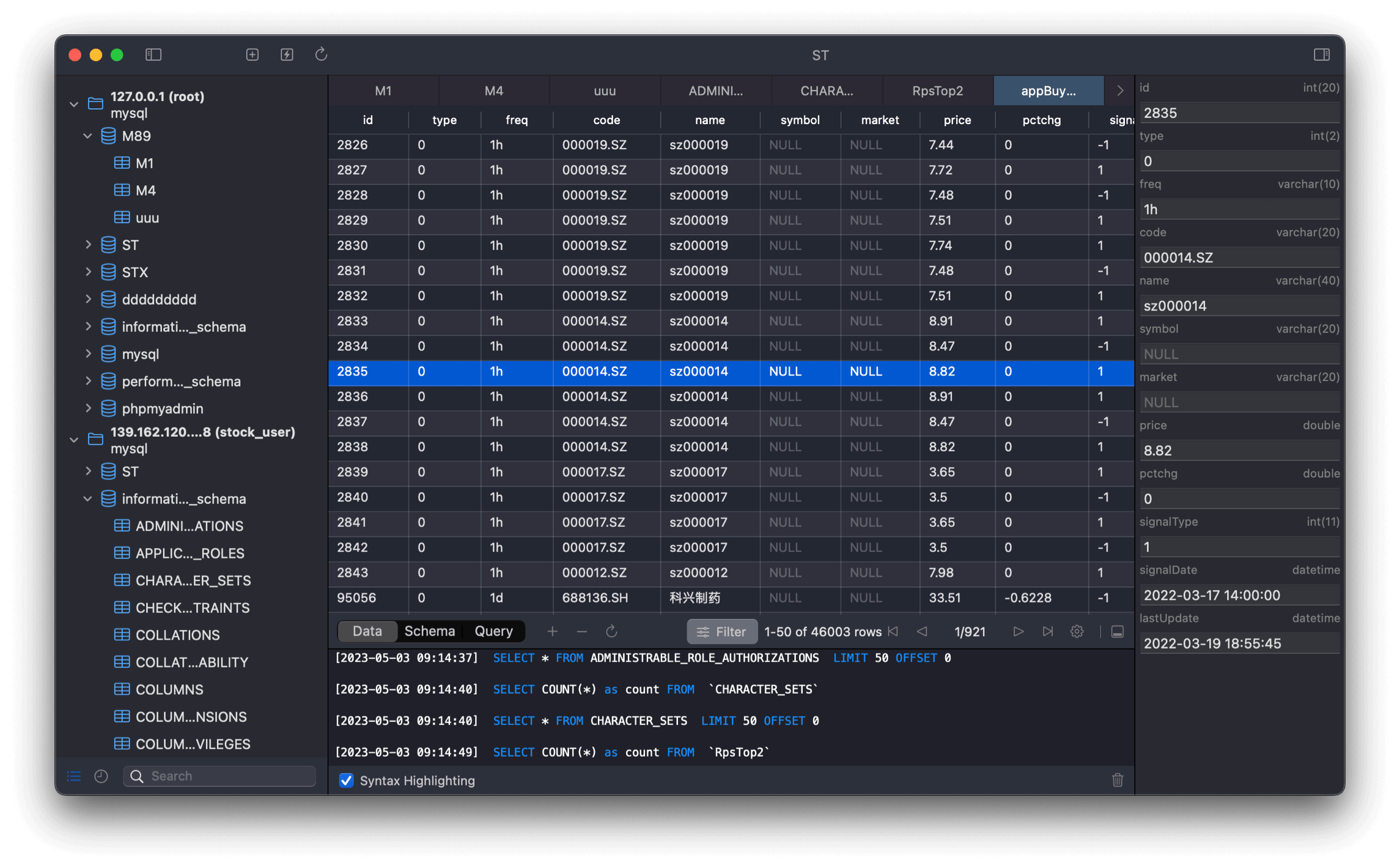The height and width of the screenshot is (868, 1400).
Task: Select the row with id 2826
Action: coord(731,145)
